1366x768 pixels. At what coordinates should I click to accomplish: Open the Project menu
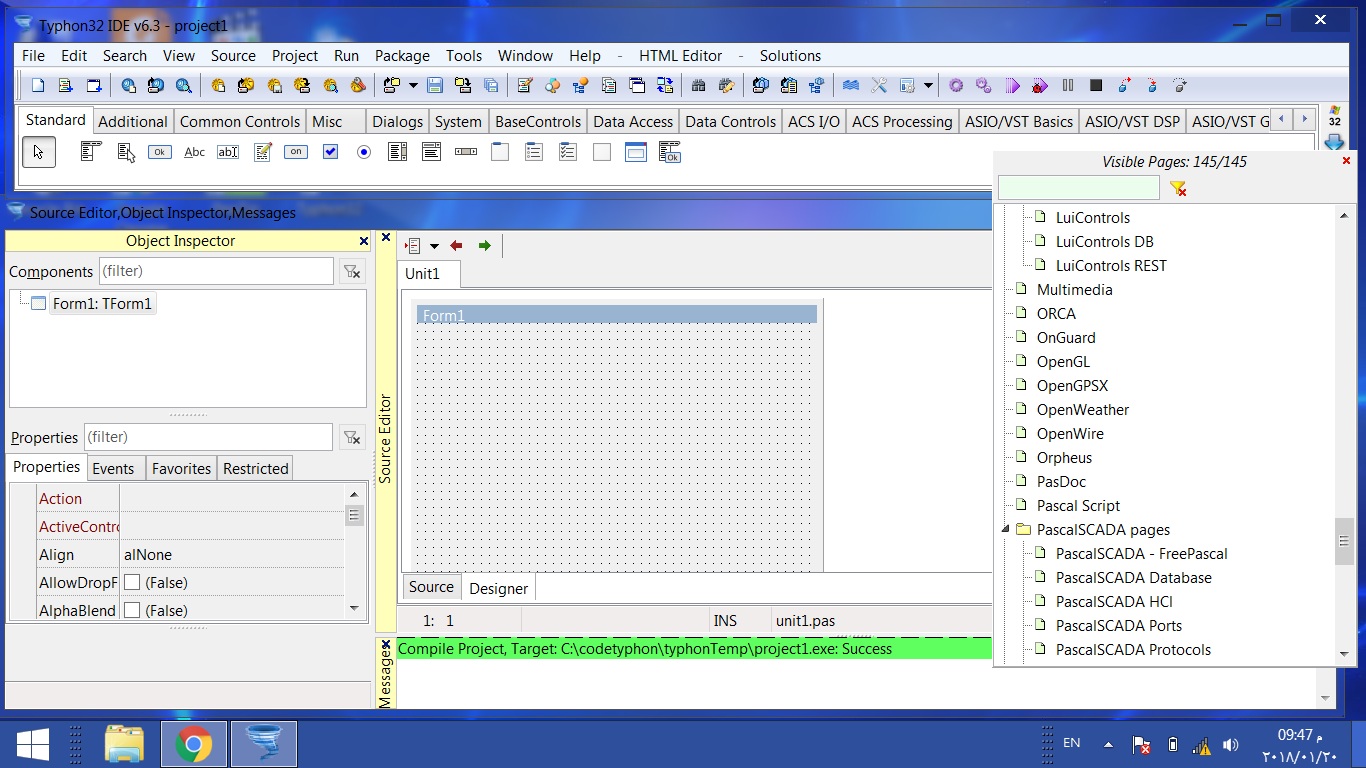pos(295,56)
